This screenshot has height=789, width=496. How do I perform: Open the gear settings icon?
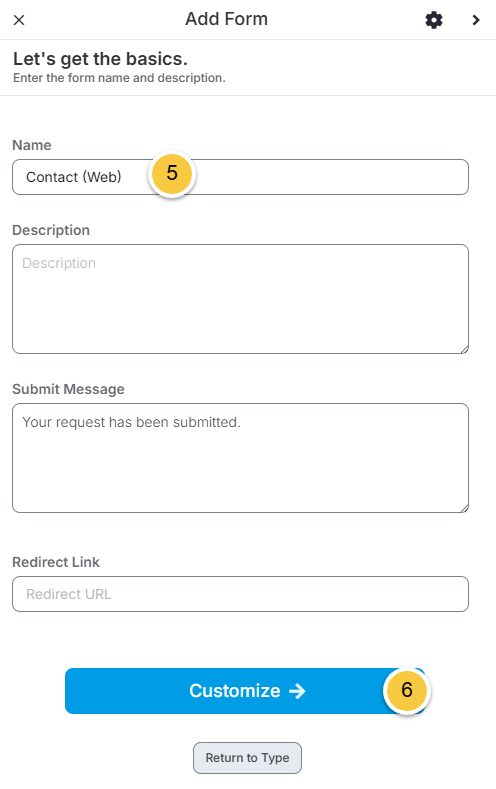[x=434, y=20]
